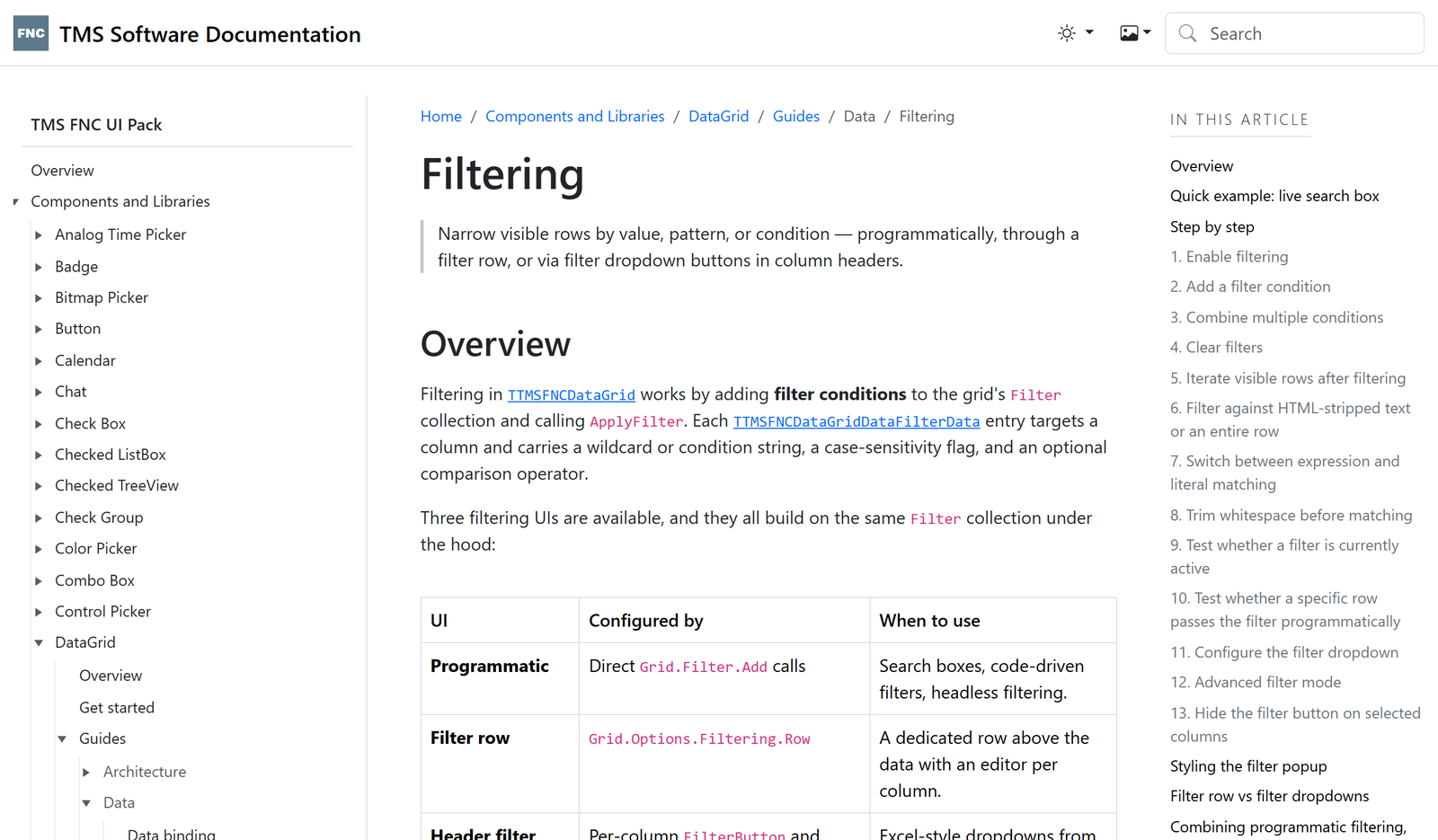Follow the TTMSFNCDataGridDataFilterData link
1438x840 pixels.
857,421
